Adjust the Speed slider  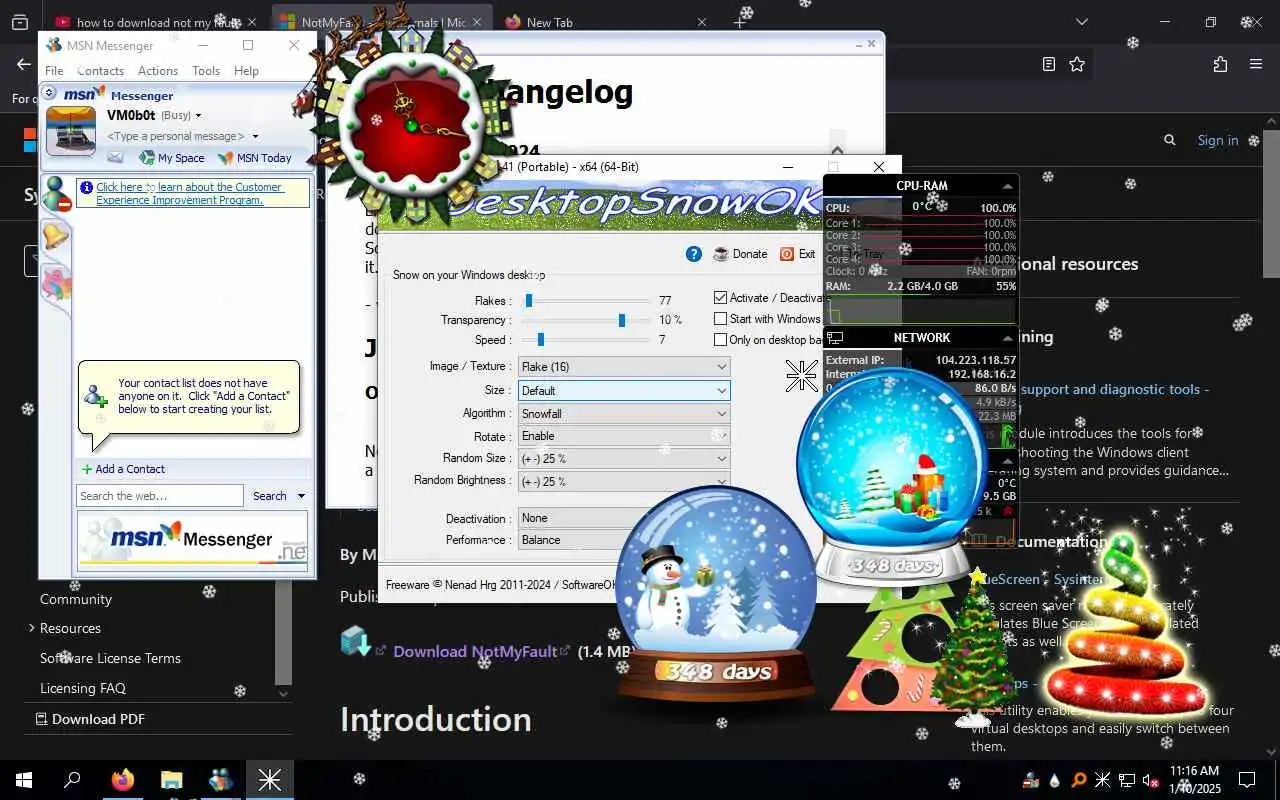[x=540, y=340]
